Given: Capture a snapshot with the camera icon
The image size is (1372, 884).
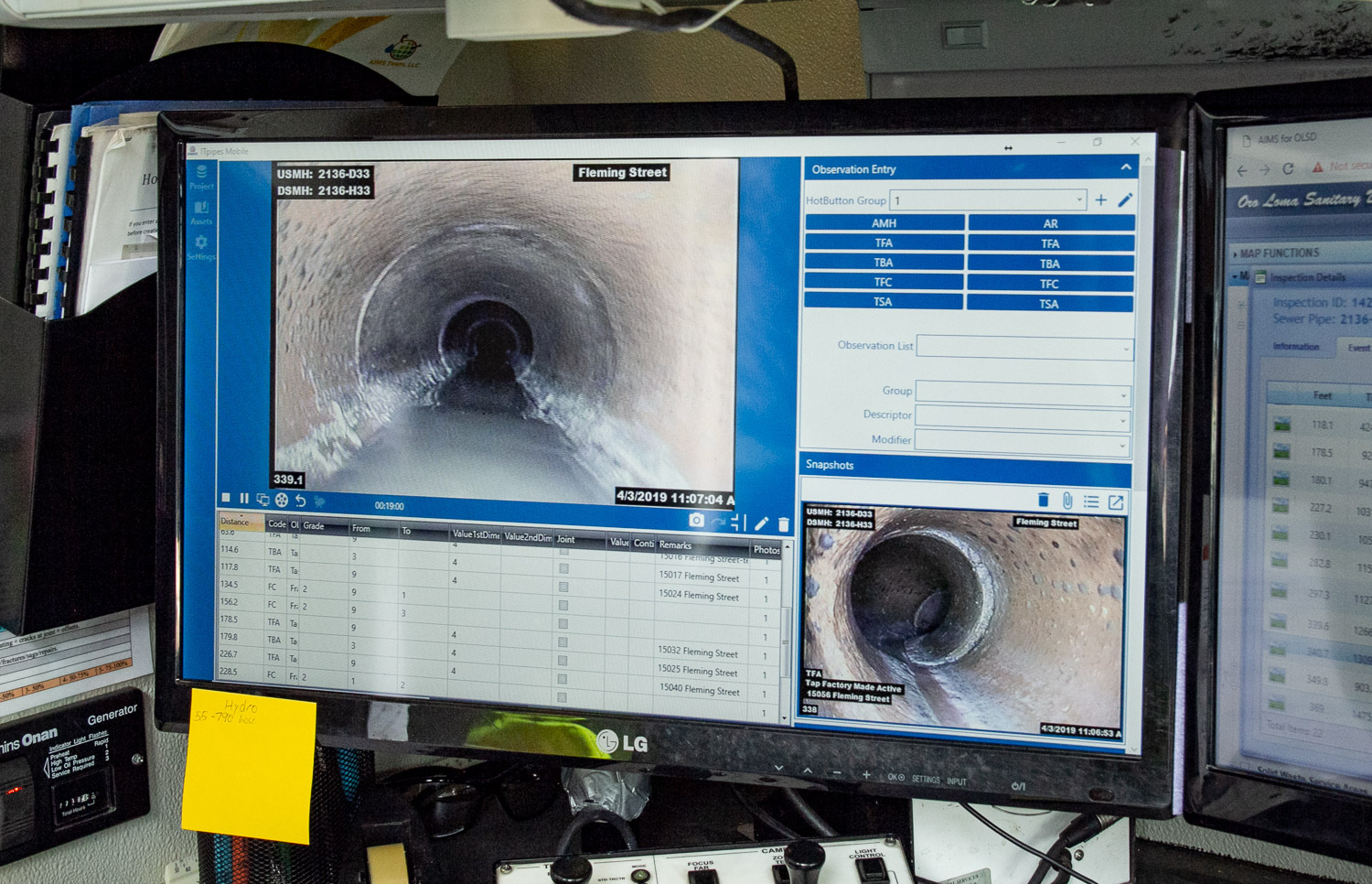Looking at the screenshot, I should point(696,520).
